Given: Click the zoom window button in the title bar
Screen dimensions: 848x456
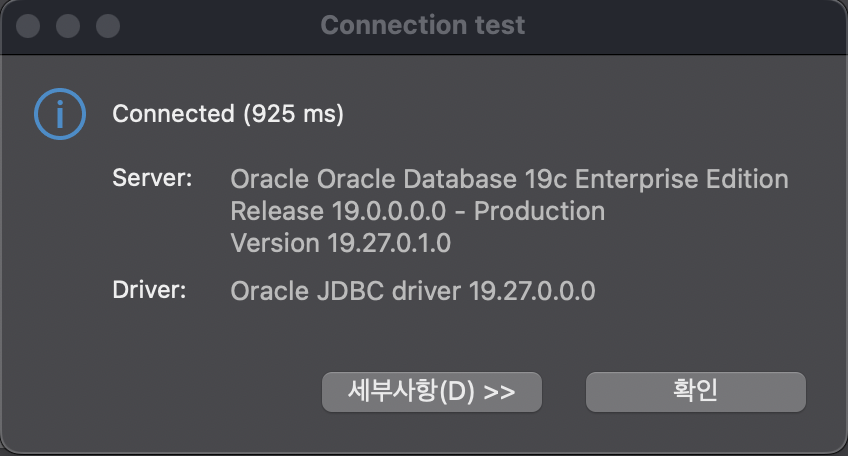Looking at the screenshot, I should (108, 26).
